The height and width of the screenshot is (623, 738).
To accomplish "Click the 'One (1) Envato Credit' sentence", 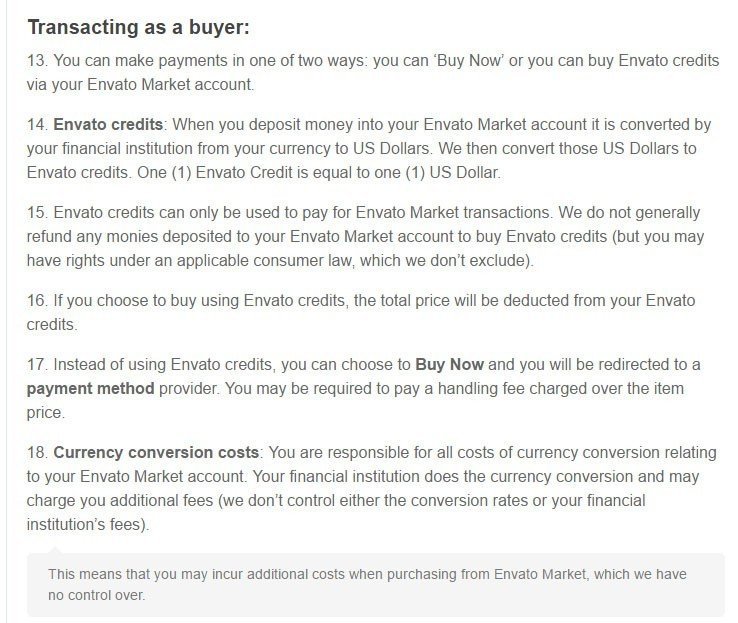I will 319,173.
